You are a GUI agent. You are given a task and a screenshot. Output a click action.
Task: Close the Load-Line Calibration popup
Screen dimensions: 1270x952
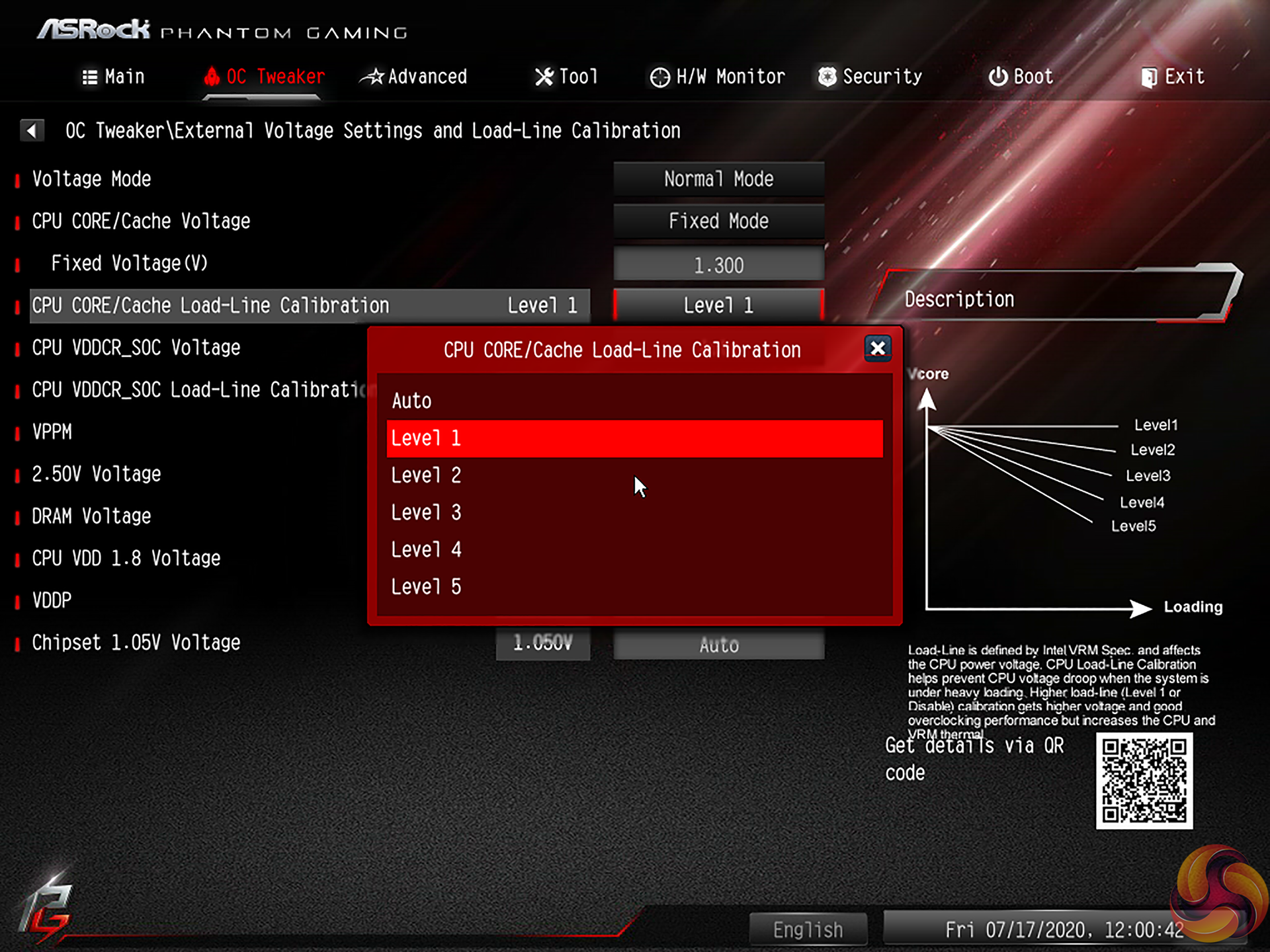click(x=877, y=348)
